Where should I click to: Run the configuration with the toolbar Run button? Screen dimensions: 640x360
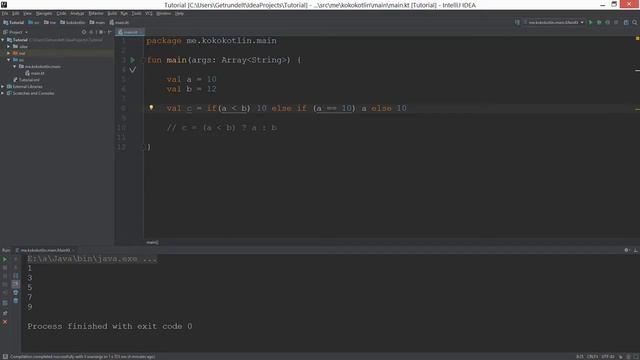(x=590, y=22)
